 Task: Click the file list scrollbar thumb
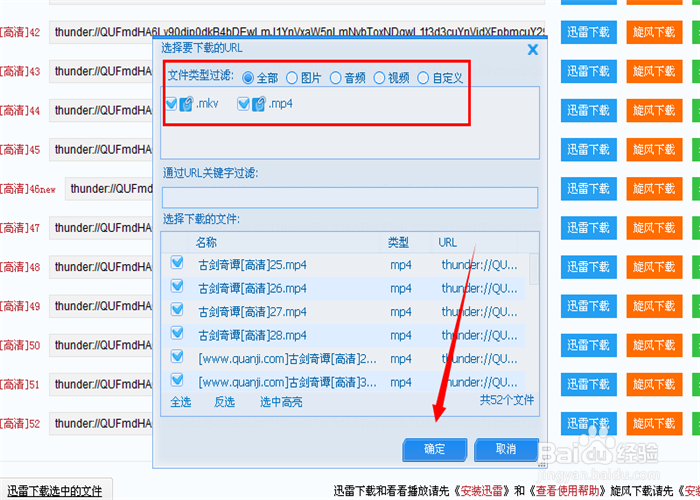tap(534, 269)
